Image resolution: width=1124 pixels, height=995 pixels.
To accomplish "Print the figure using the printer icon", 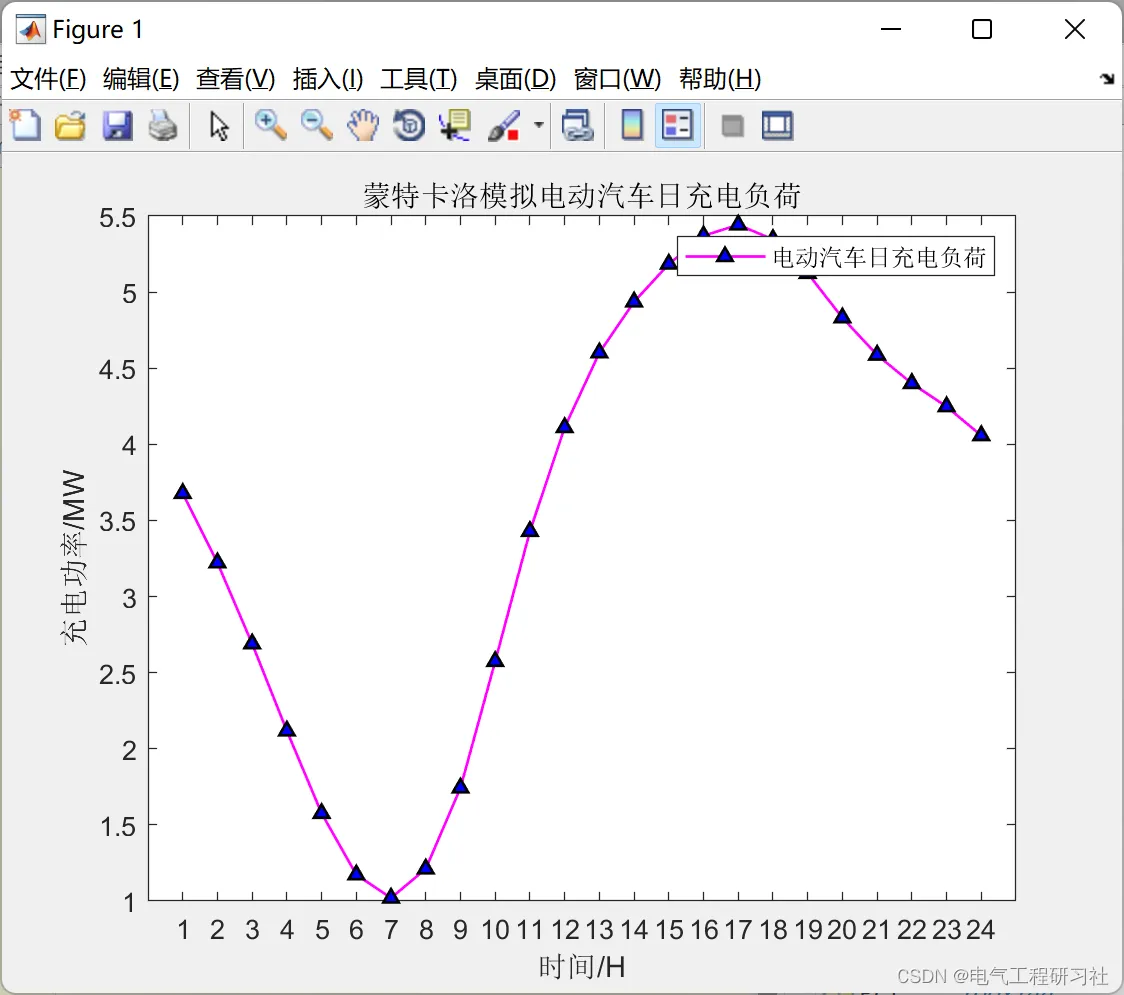I will (x=163, y=125).
